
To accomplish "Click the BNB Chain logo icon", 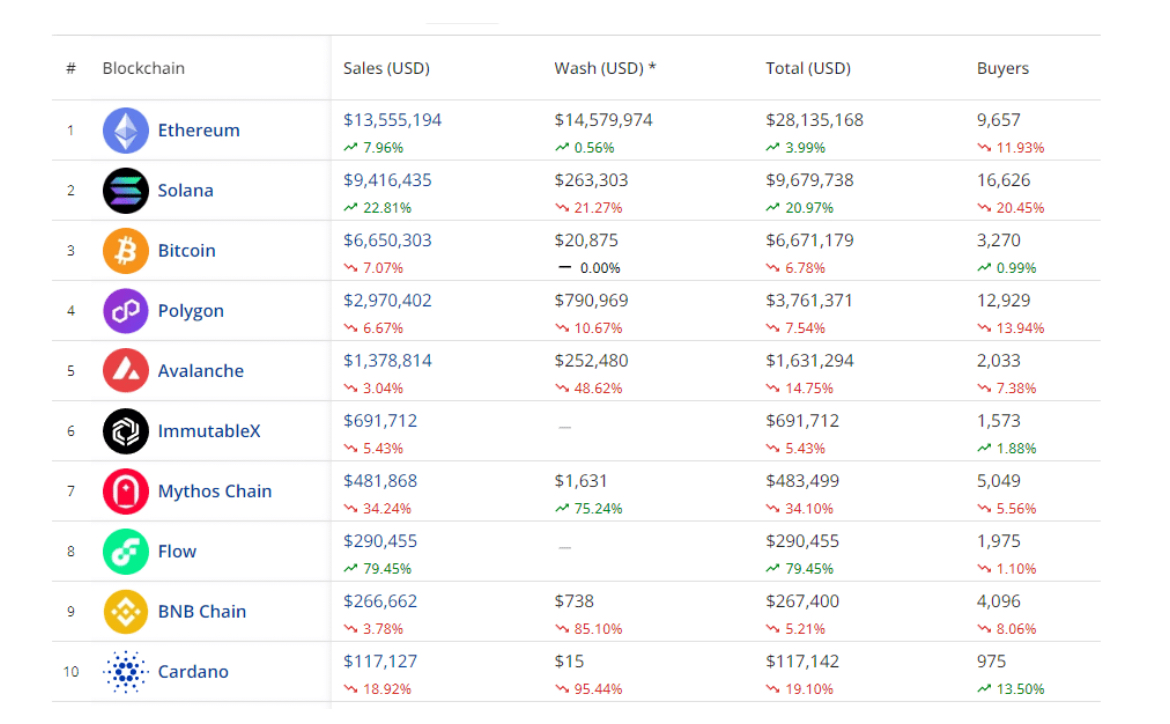I will (x=125, y=612).
